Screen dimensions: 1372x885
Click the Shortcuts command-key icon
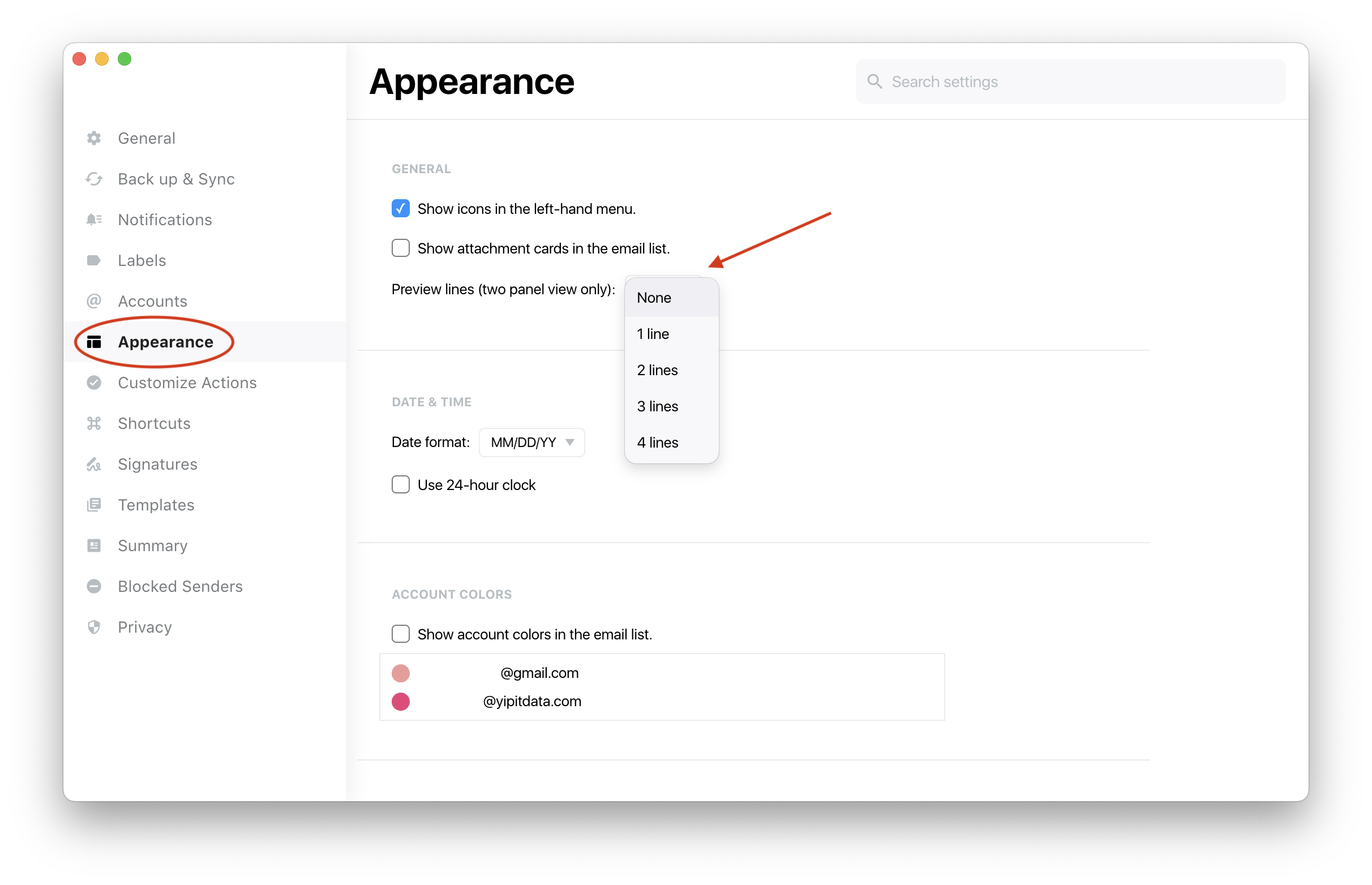tap(94, 423)
